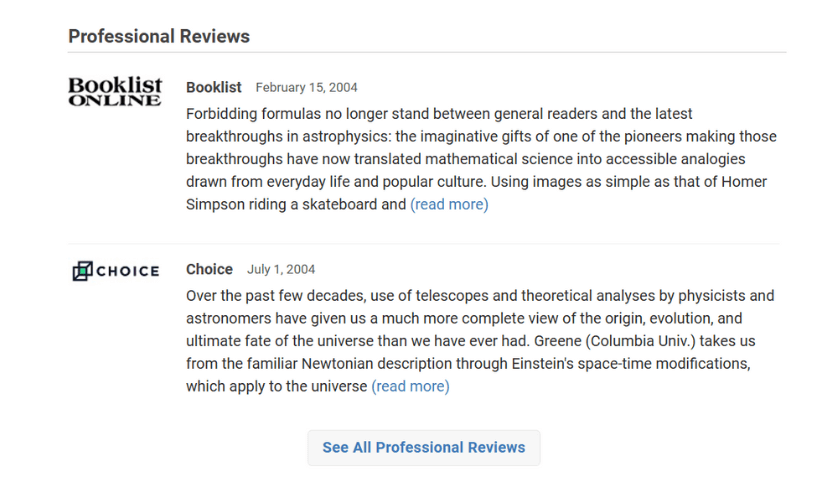Viewport: 838px width, 494px height.
Task: Expand Booklist review with read more
Action: pos(449,204)
